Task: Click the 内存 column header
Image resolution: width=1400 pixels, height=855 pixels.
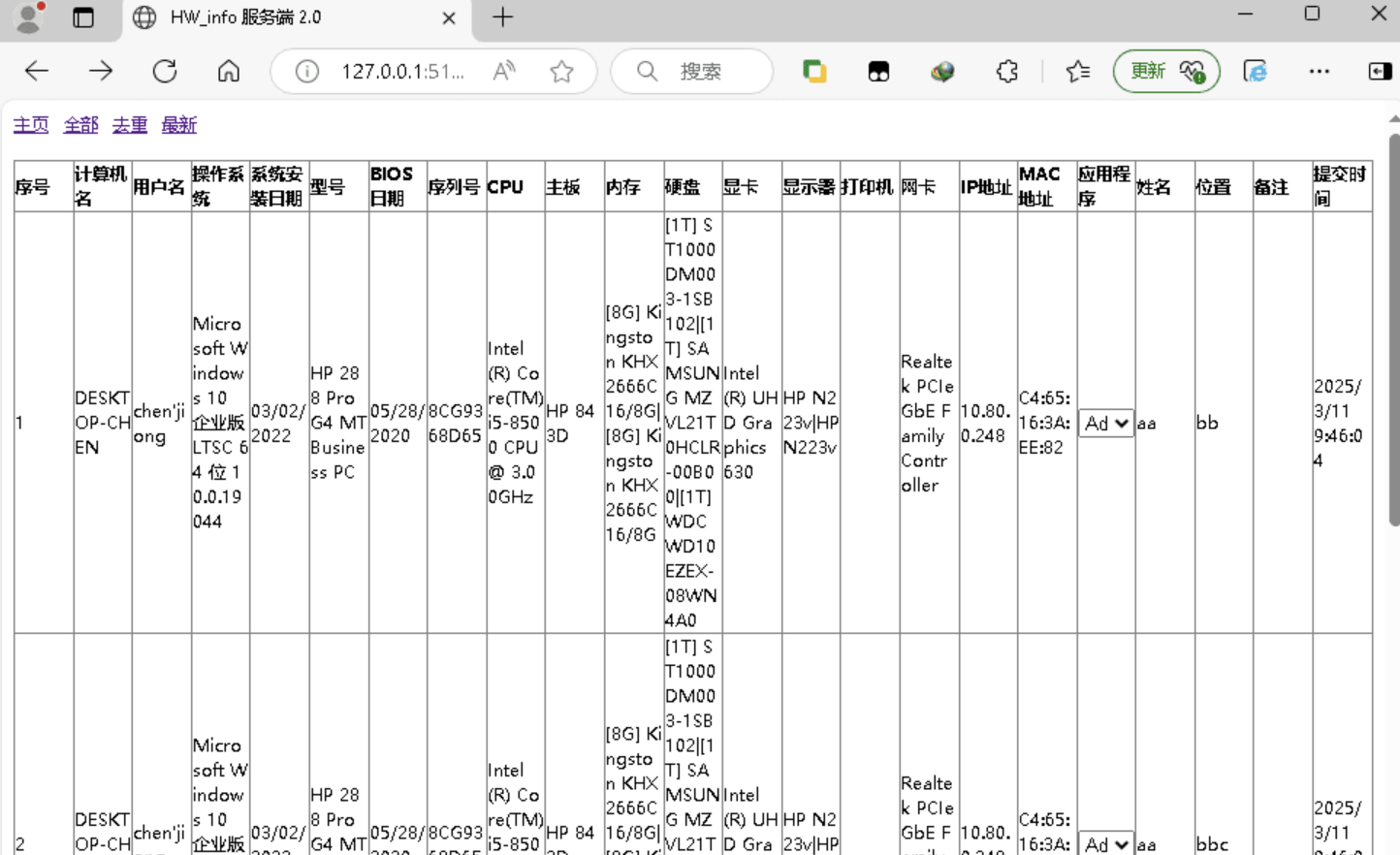Action: [x=633, y=186]
